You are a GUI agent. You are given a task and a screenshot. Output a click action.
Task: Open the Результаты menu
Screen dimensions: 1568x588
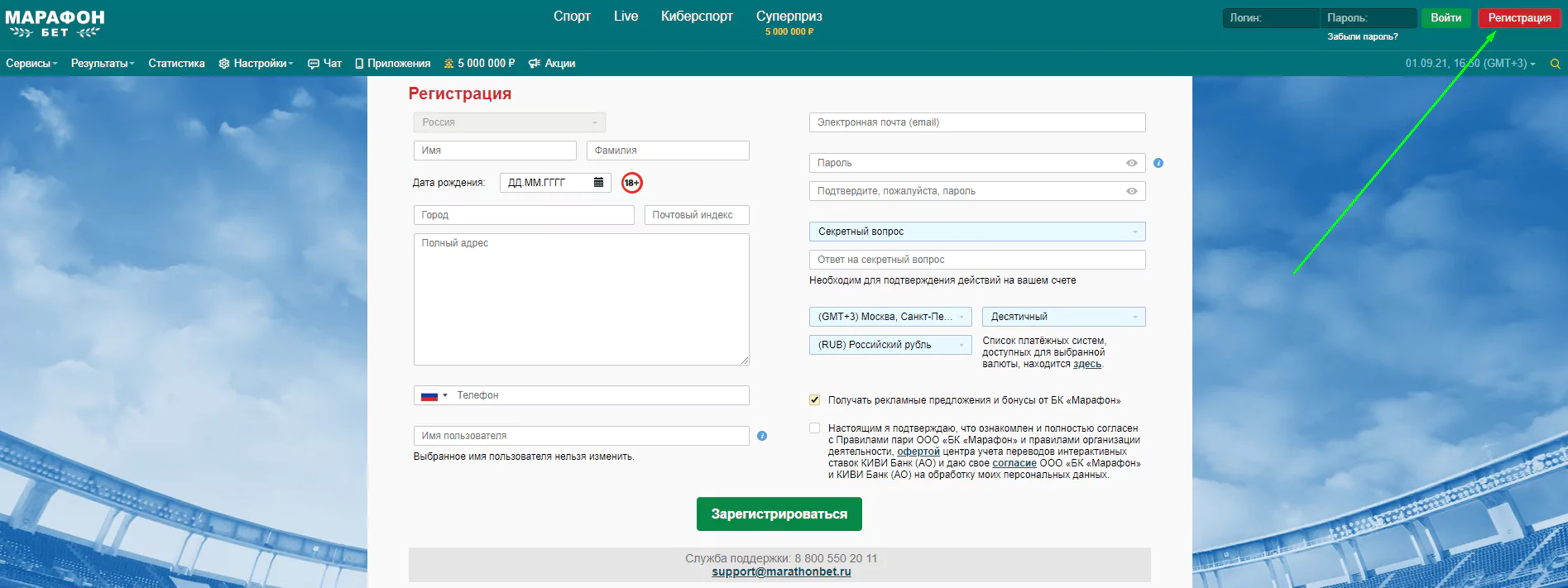tap(102, 64)
